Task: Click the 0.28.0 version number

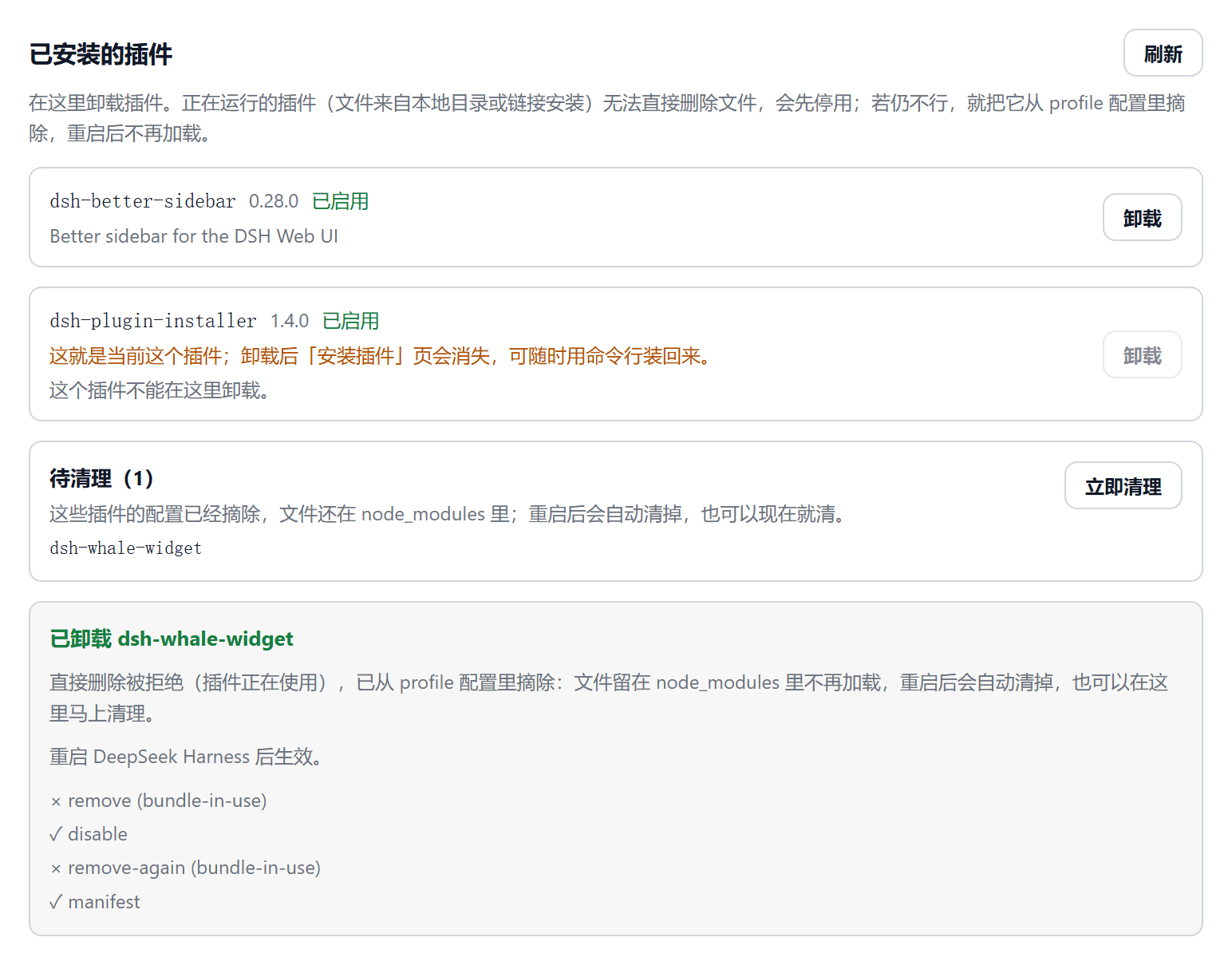Action: pos(274,201)
